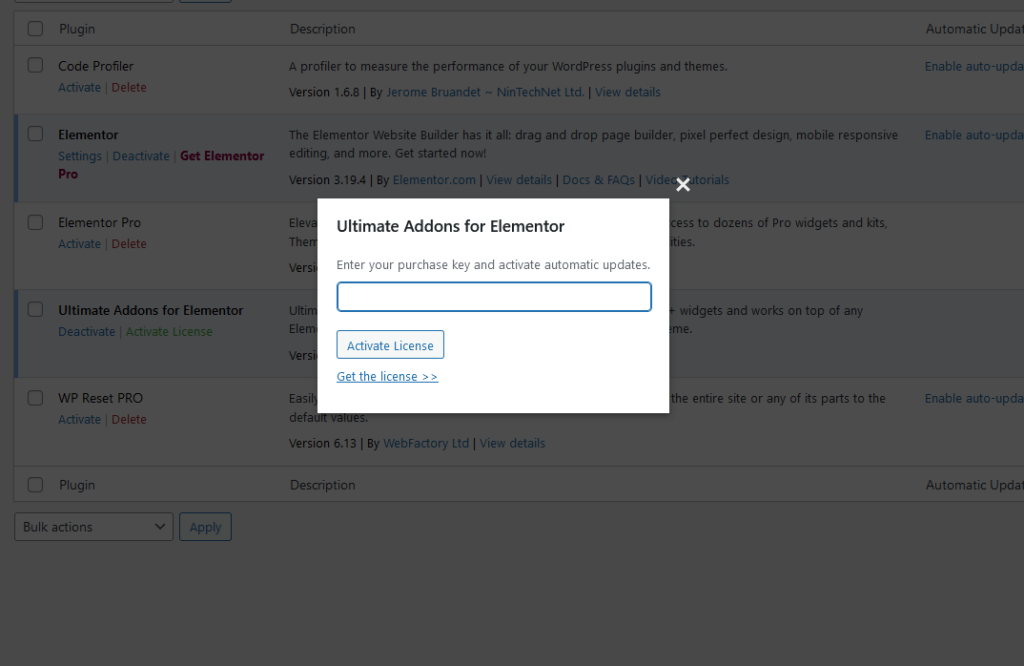Click the Activate License button in the dialog
This screenshot has height=666, width=1024.
click(x=390, y=345)
